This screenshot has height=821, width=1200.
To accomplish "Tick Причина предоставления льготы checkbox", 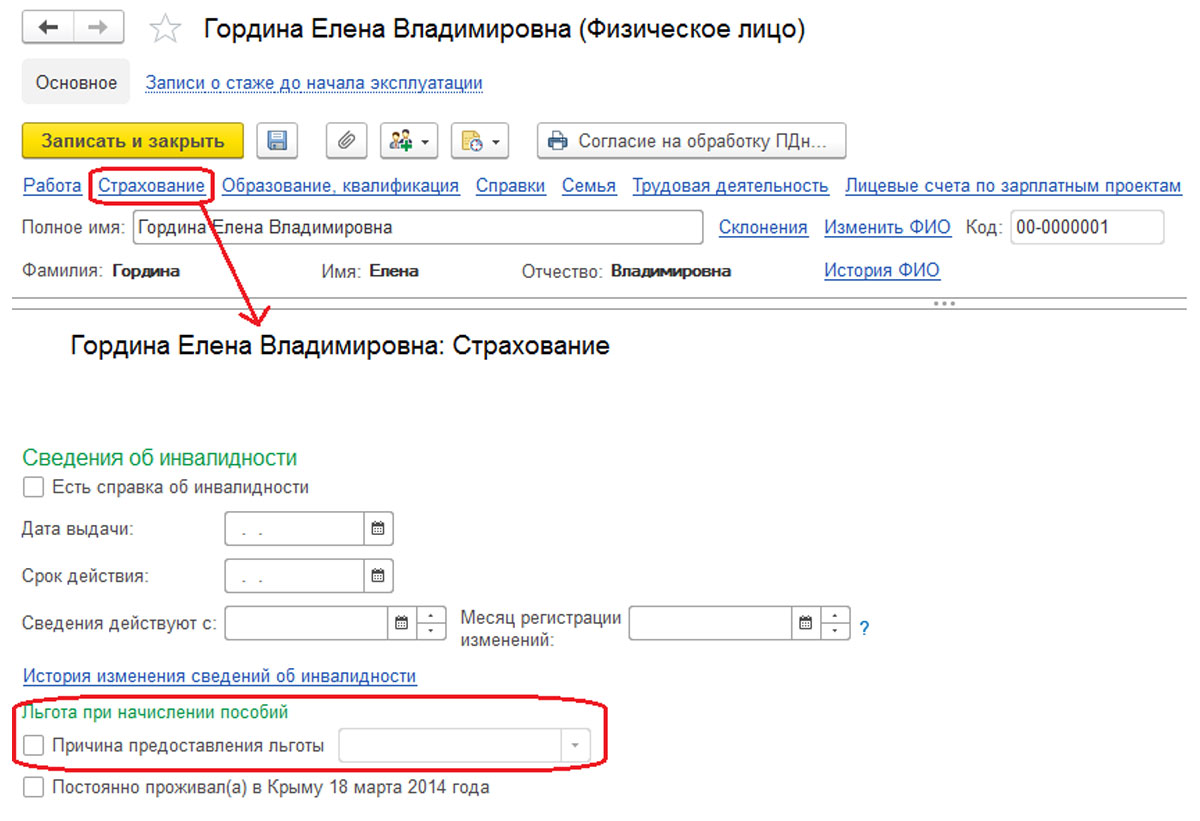I will click(34, 745).
